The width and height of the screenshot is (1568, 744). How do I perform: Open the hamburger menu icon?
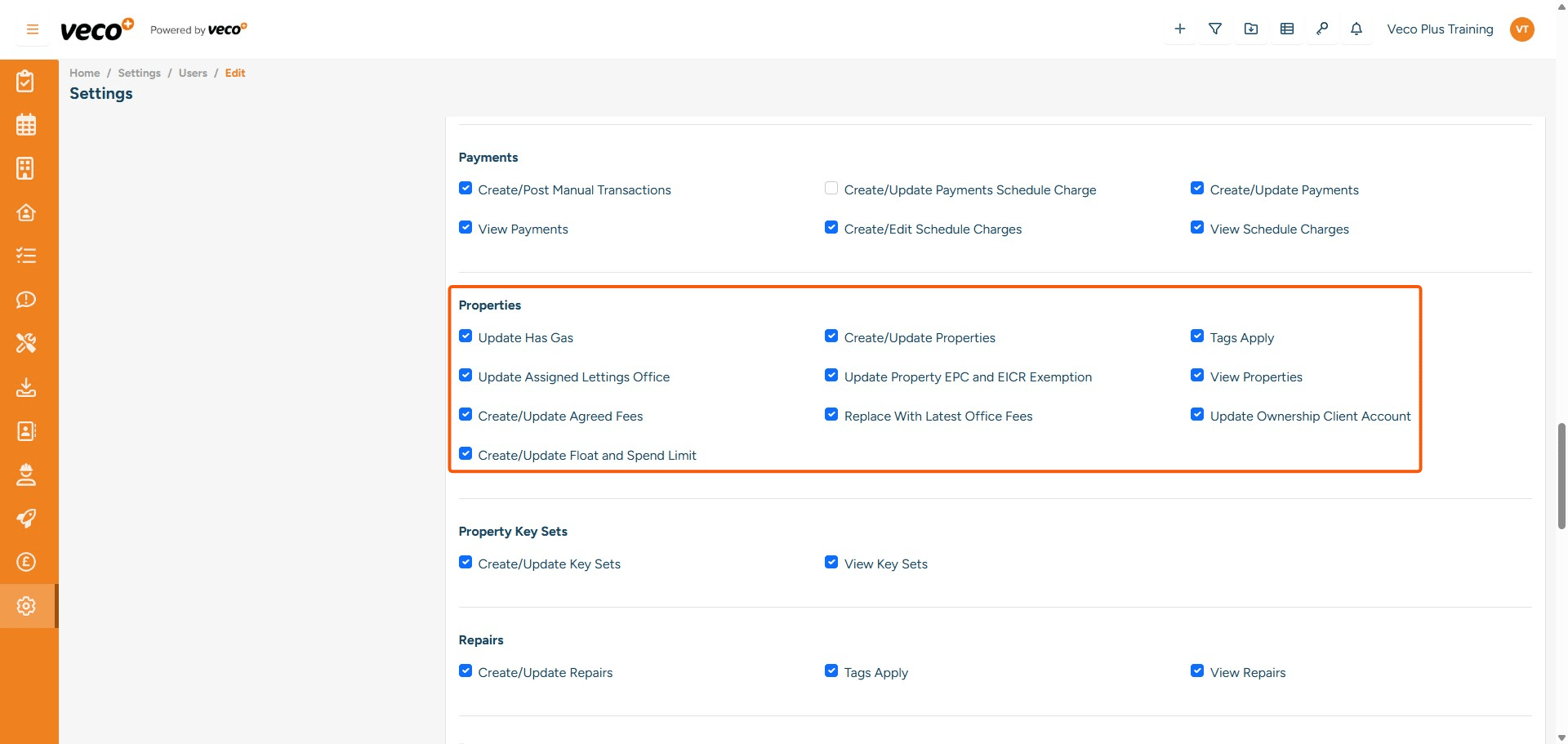coord(33,29)
